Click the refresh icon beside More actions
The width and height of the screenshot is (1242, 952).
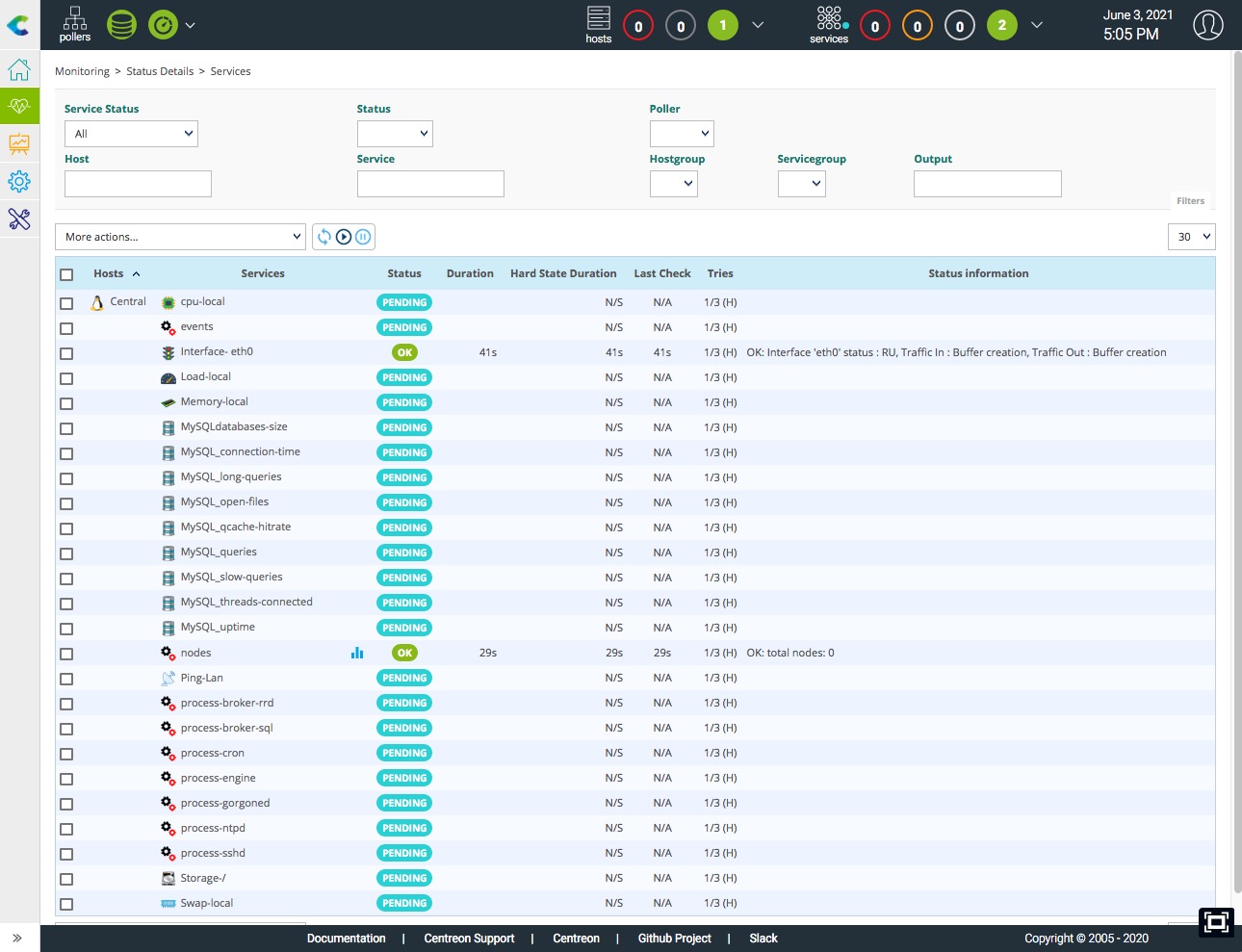[324, 237]
